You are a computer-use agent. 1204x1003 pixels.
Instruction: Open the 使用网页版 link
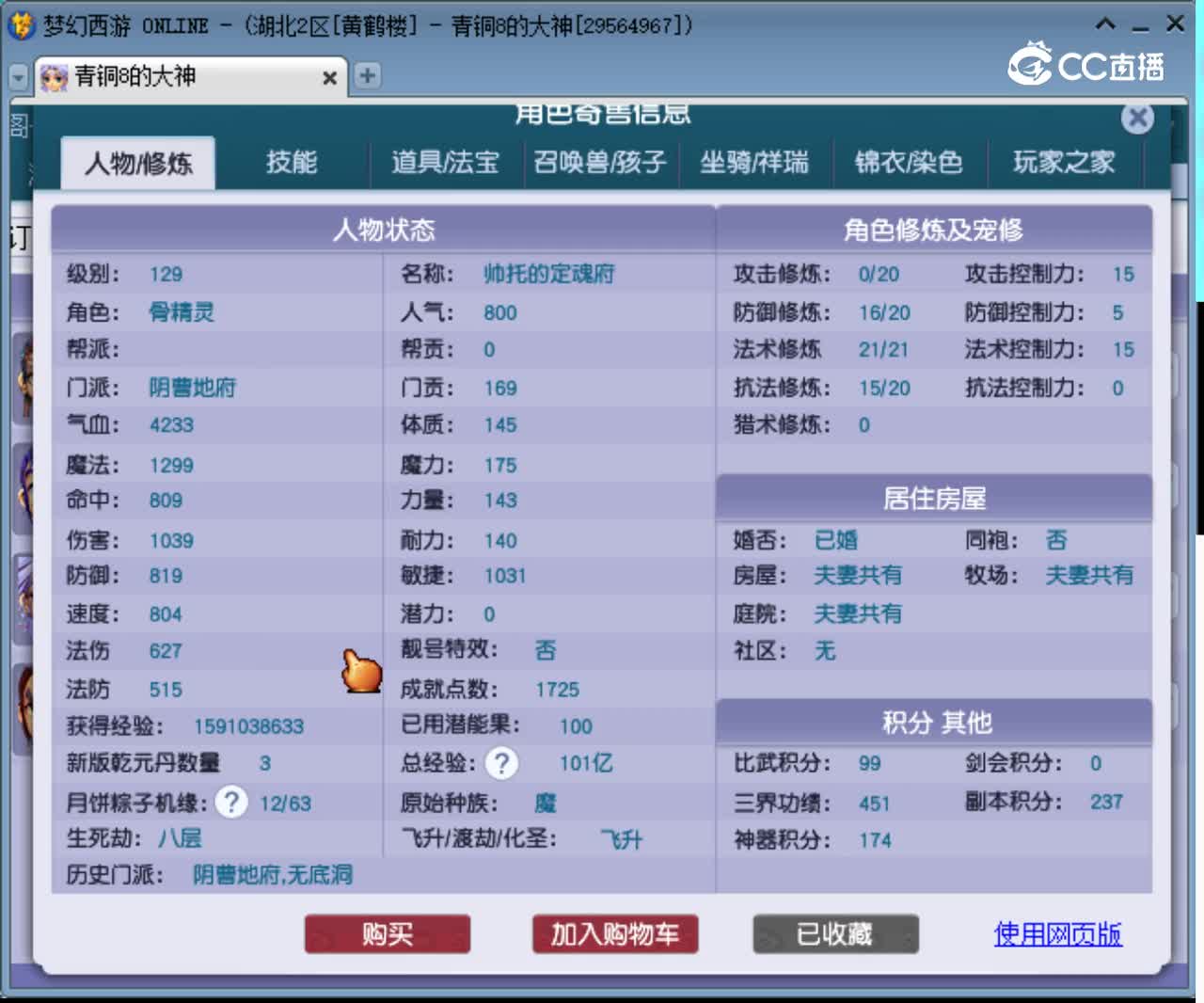(x=1058, y=934)
